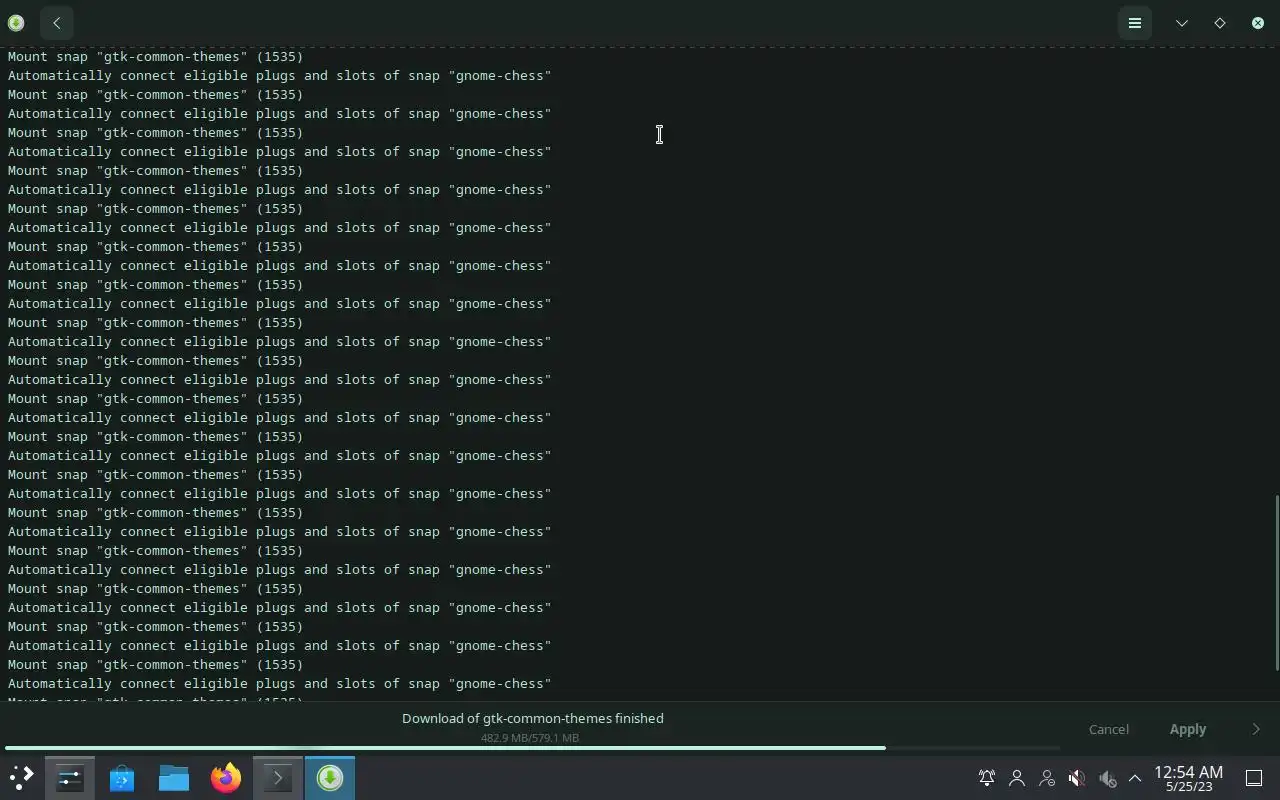
Task: Cancel the update download
Action: click(1109, 729)
